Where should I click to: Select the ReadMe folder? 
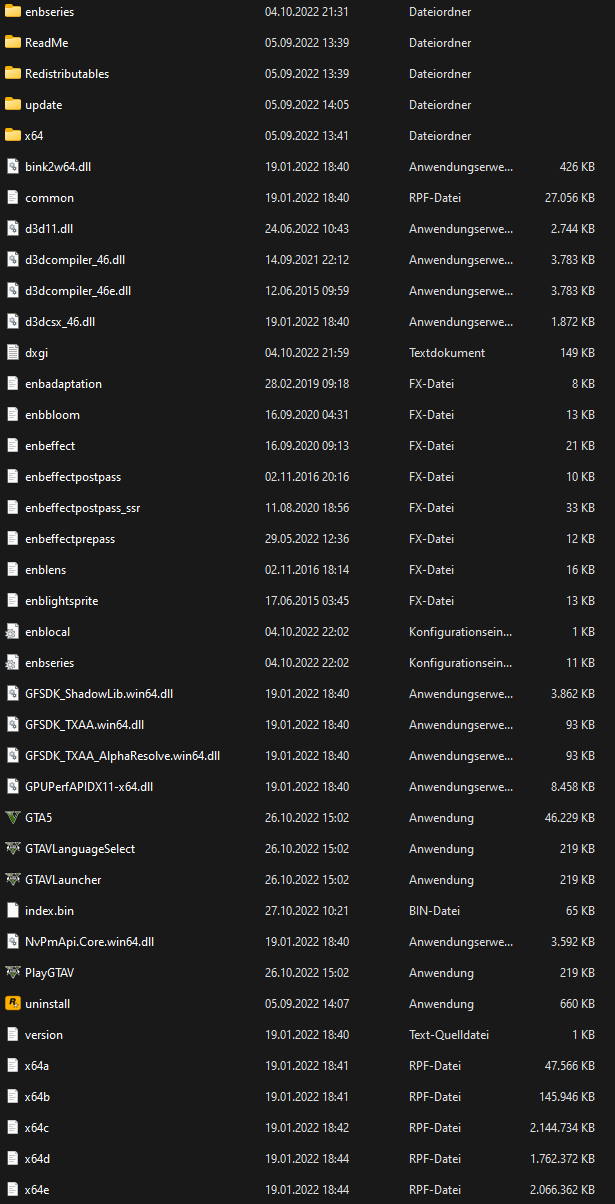[46, 43]
